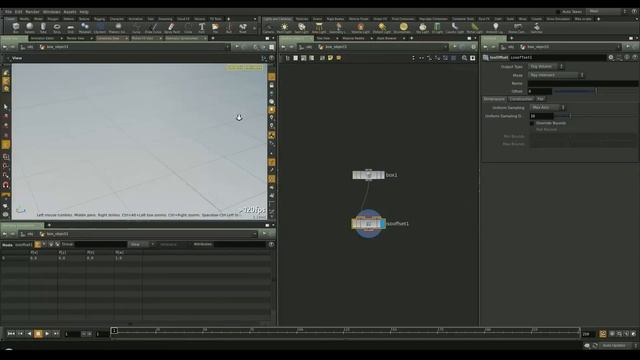Click the View label in viewport header

tap(17, 58)
